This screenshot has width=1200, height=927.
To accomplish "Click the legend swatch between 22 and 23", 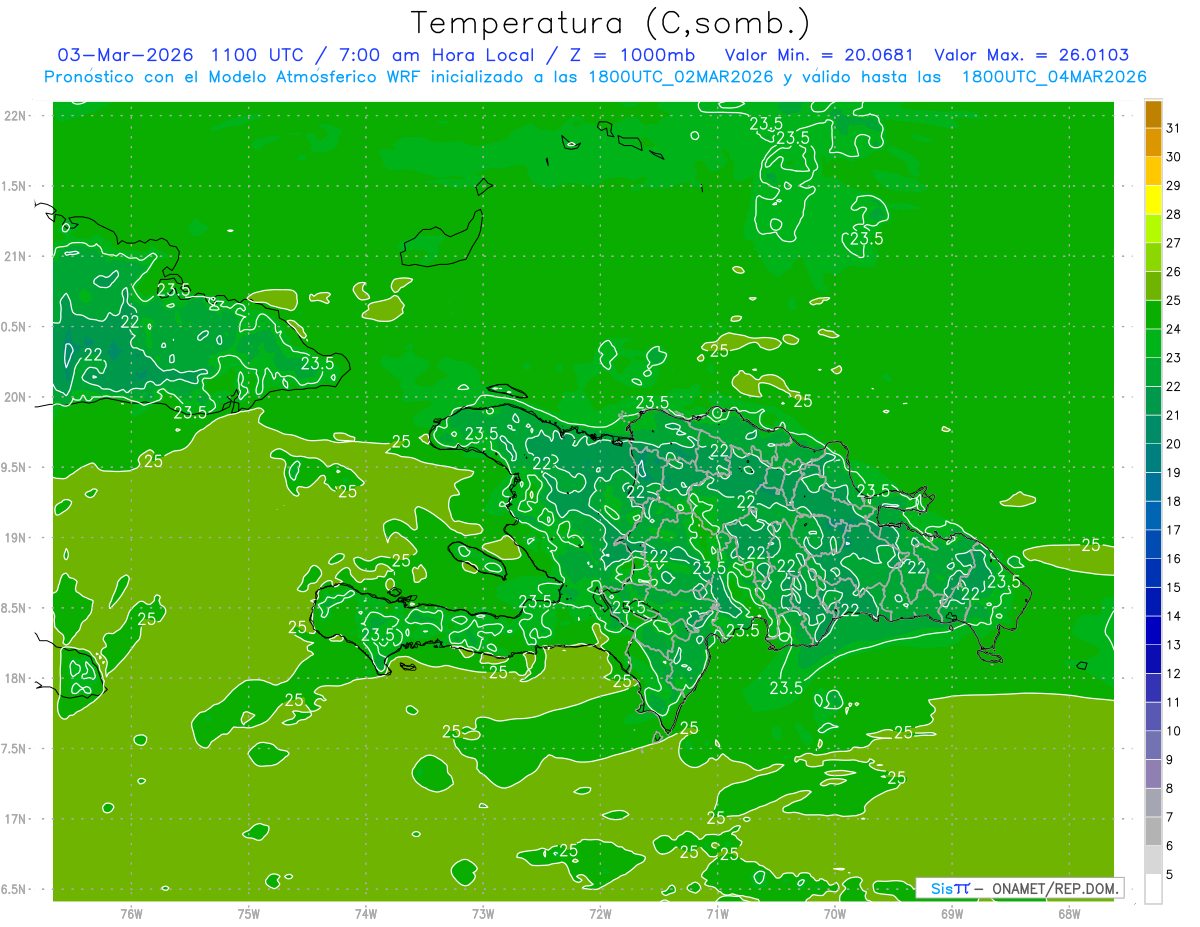I will point(1153,372).
